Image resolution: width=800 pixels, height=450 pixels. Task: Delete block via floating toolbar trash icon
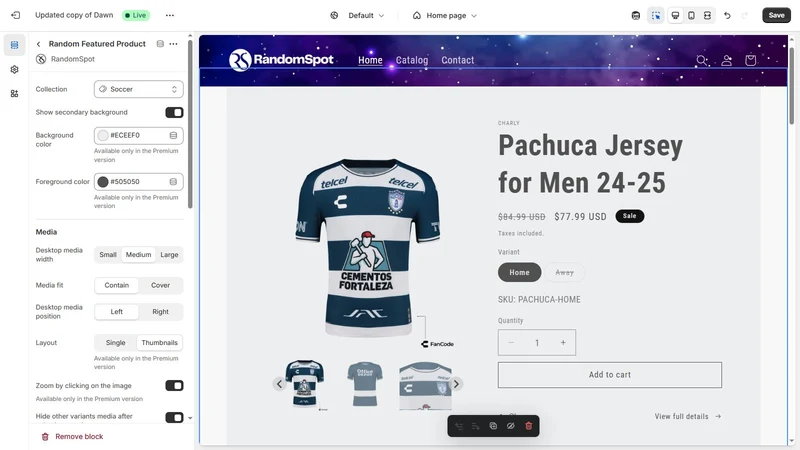click(529, 426)
